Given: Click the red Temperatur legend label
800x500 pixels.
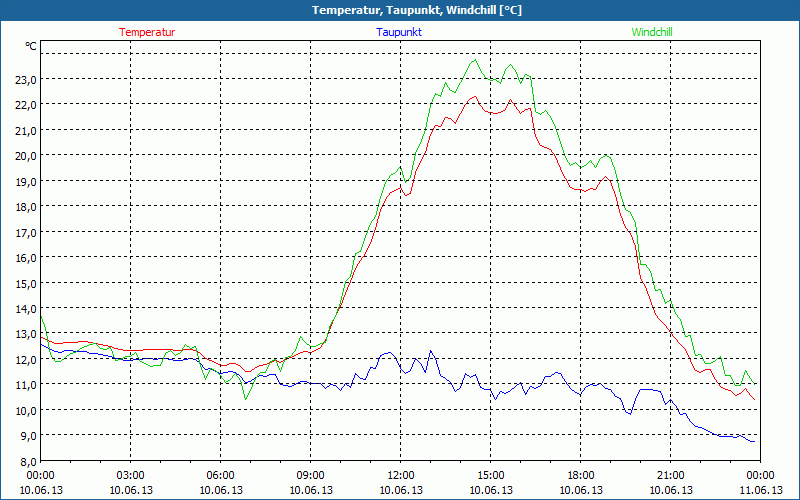Looking at the screenshot, I should click(x=147, y=32).
